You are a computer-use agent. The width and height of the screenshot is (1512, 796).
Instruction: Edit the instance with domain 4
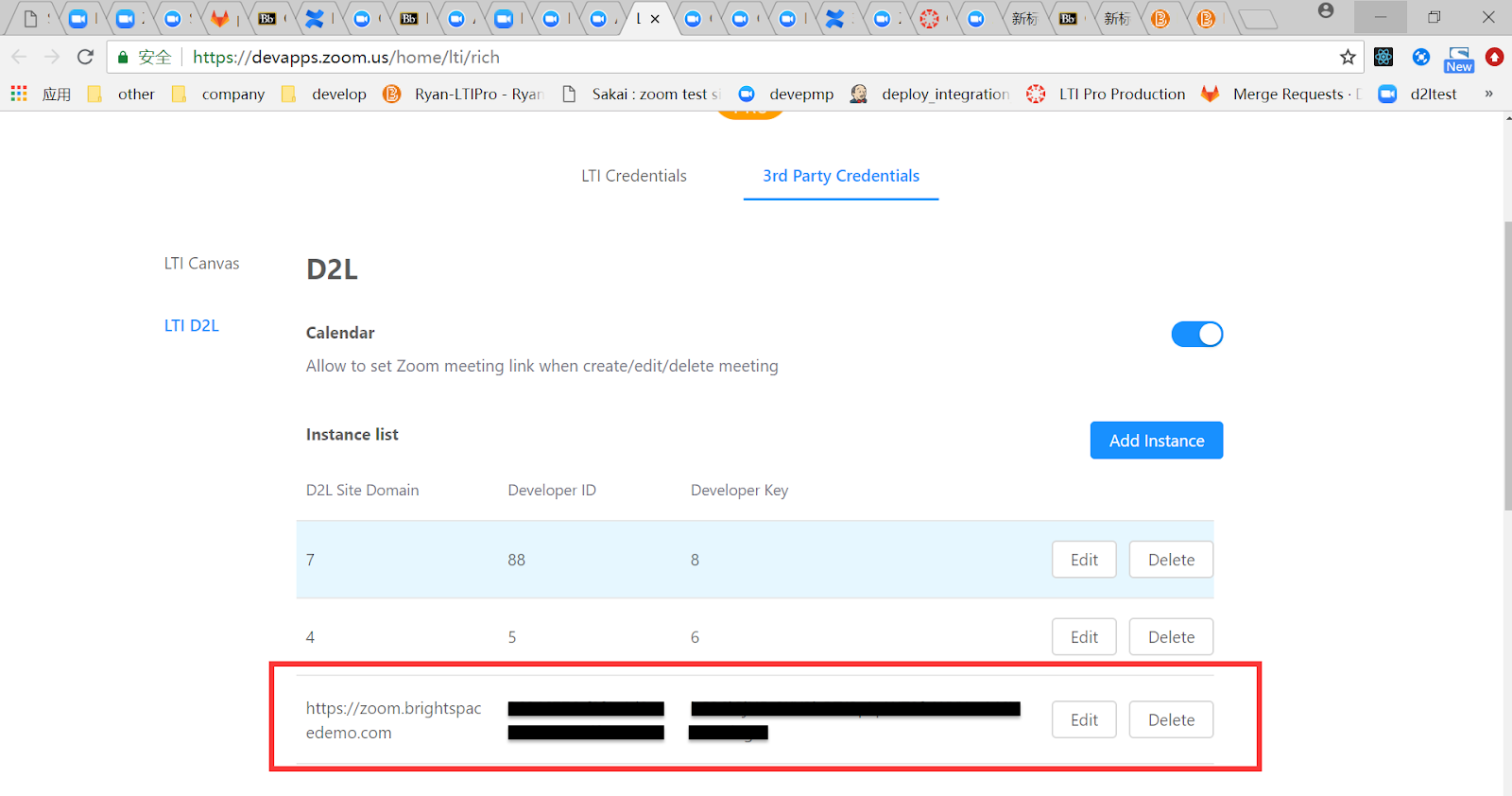[1084, 637]
